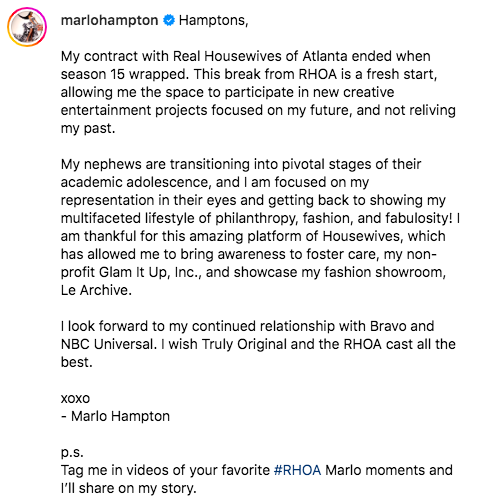Open the #RHOA hashtag link
492x502 pixels.
[x=297, y=470]
